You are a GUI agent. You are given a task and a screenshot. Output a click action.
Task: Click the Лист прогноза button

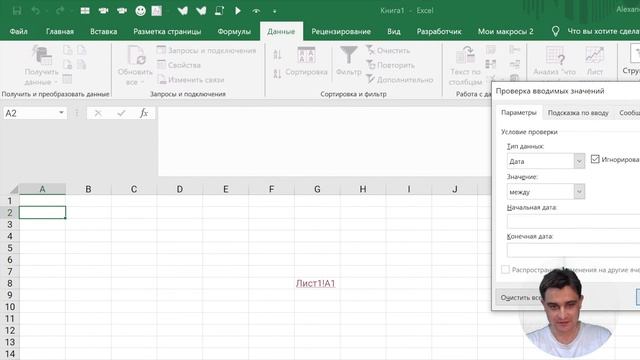click(595, 61)
